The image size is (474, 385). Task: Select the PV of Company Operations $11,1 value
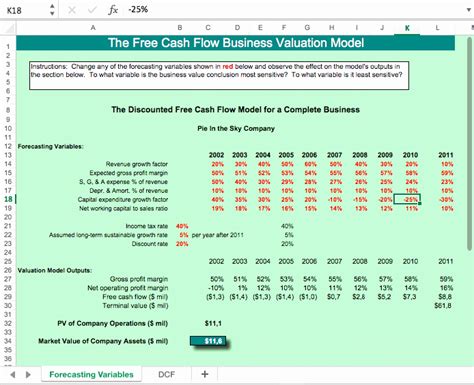tap(213, 323)
